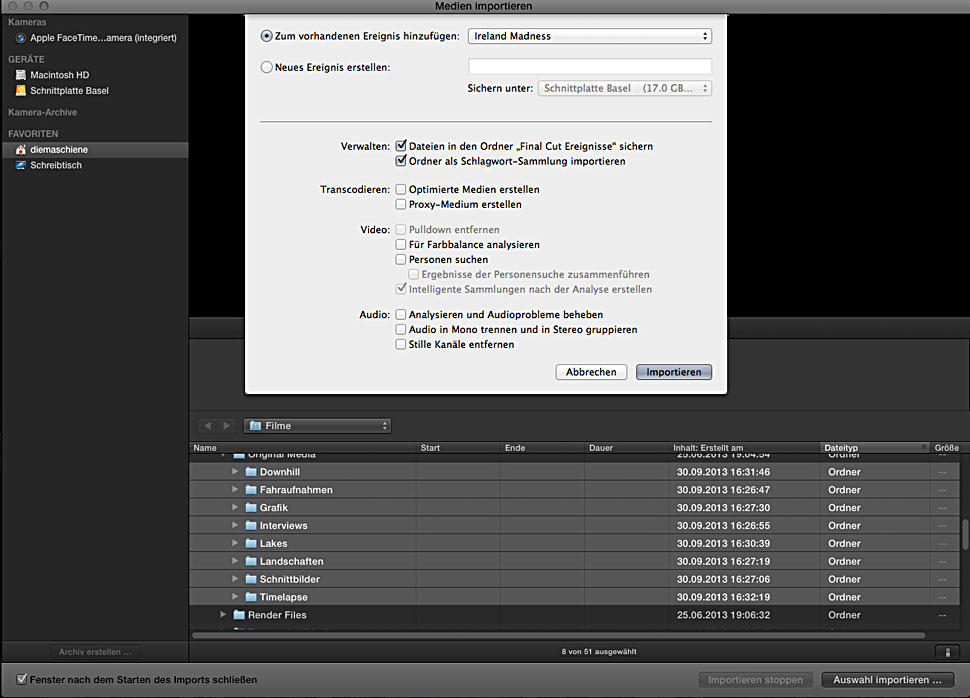Select 'Neues Ereignis erstellen' radio button
Screen dimensions: 970x698
click(266, 68)
